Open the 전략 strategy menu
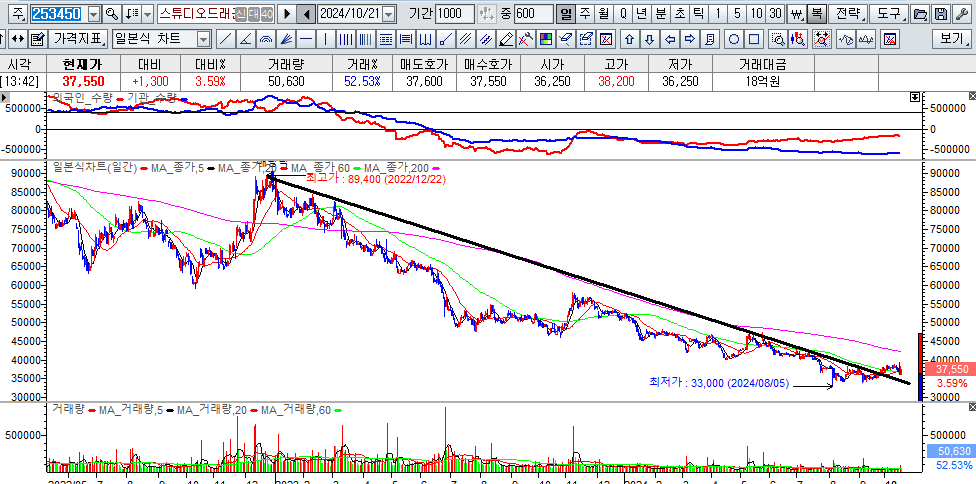 point(847,14)
